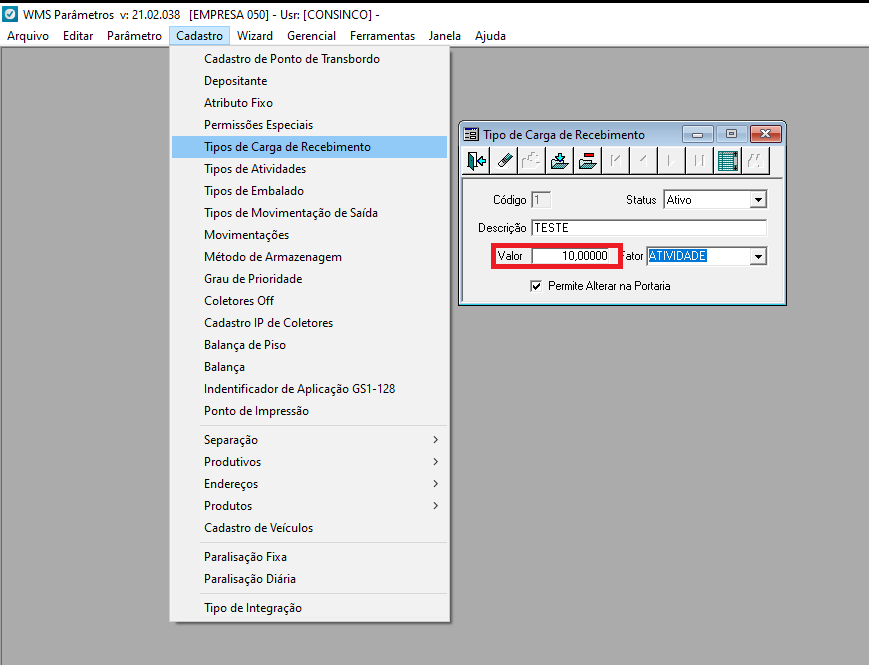Select Tipos de Embalado entry
This screenshot has height=667, width=871.
[x=309, y=191]
